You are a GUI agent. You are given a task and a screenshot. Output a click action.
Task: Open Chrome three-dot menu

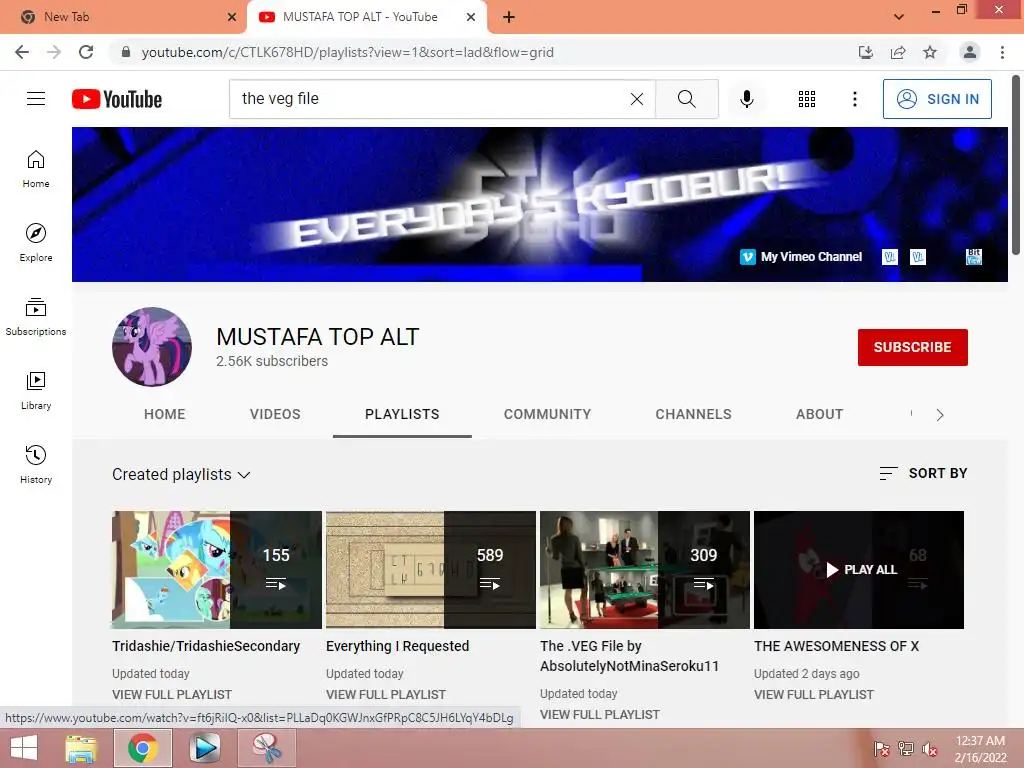tap(1002, 52)
